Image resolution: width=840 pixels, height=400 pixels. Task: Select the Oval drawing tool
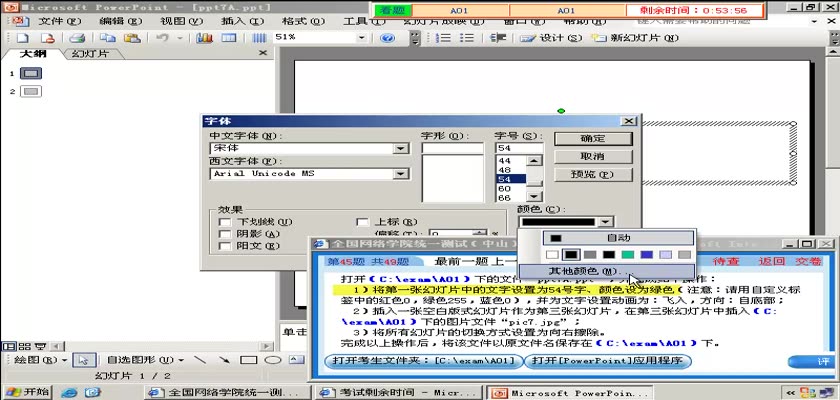[273, 360]
